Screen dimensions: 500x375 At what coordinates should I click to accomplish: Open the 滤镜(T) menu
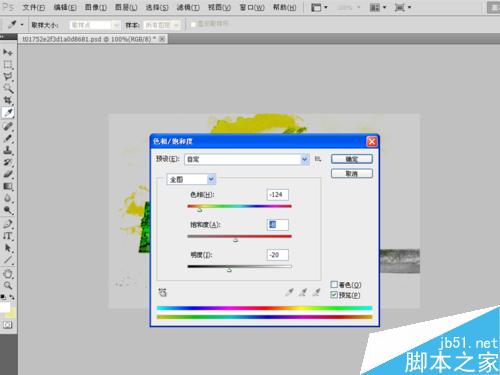click(188, 7)
